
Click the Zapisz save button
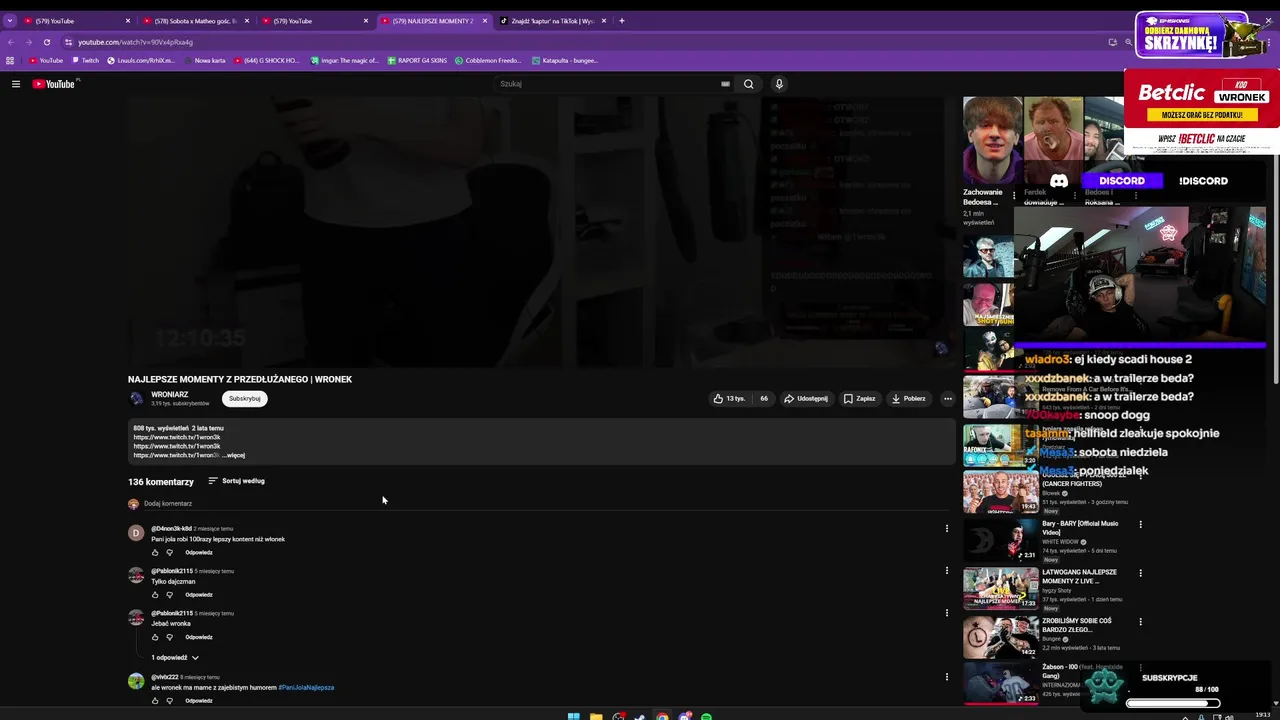(860, 398)
